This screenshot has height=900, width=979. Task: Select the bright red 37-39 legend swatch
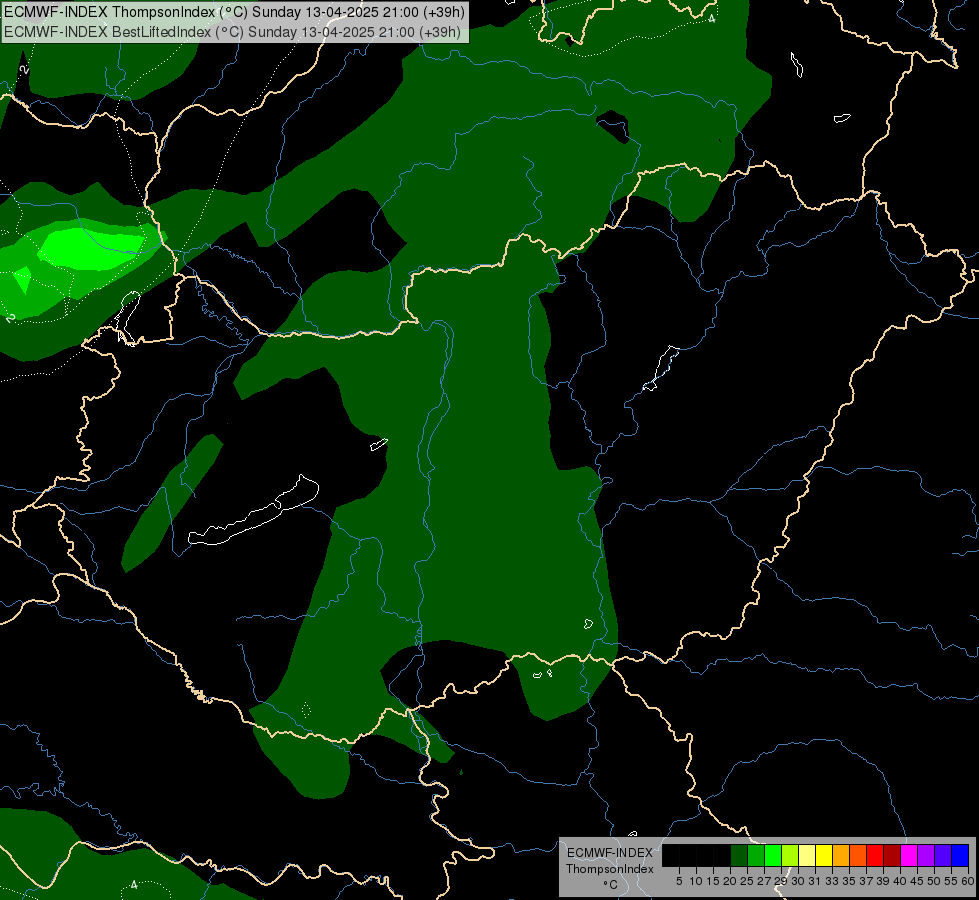click(x=875, y=855)
